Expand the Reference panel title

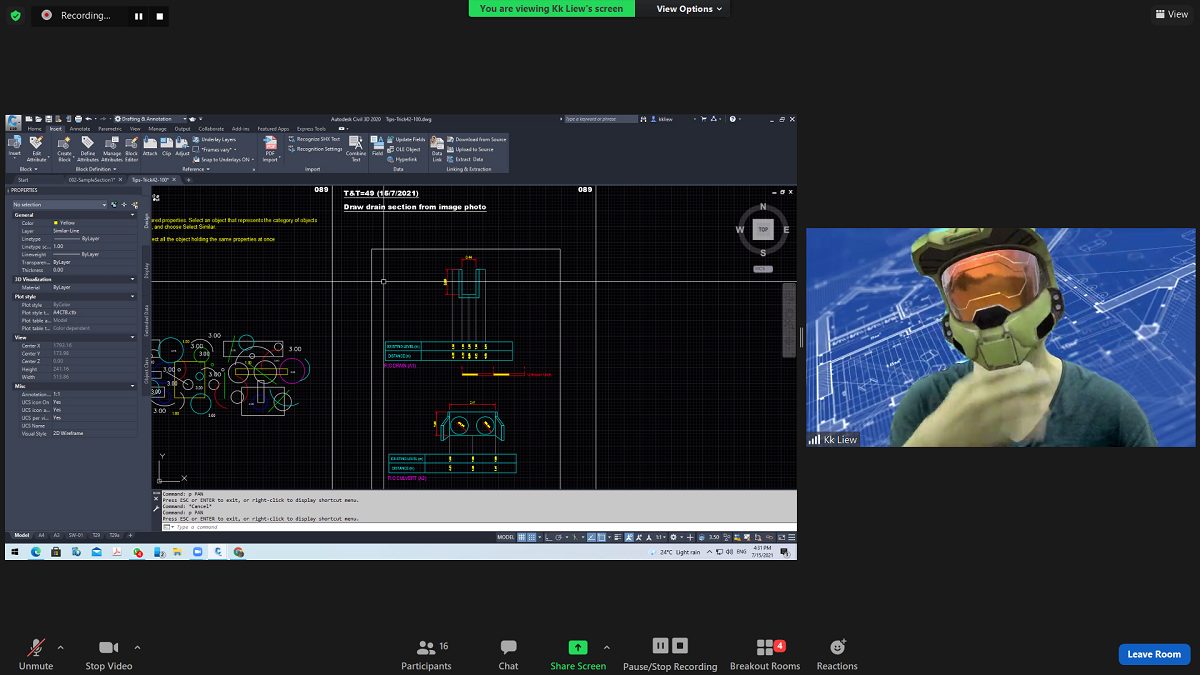coord(196,169)
